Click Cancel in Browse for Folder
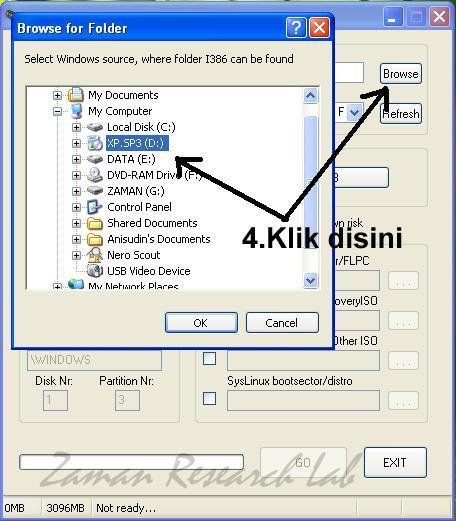This screenshot has height=521, width=456. pos(282,323)
